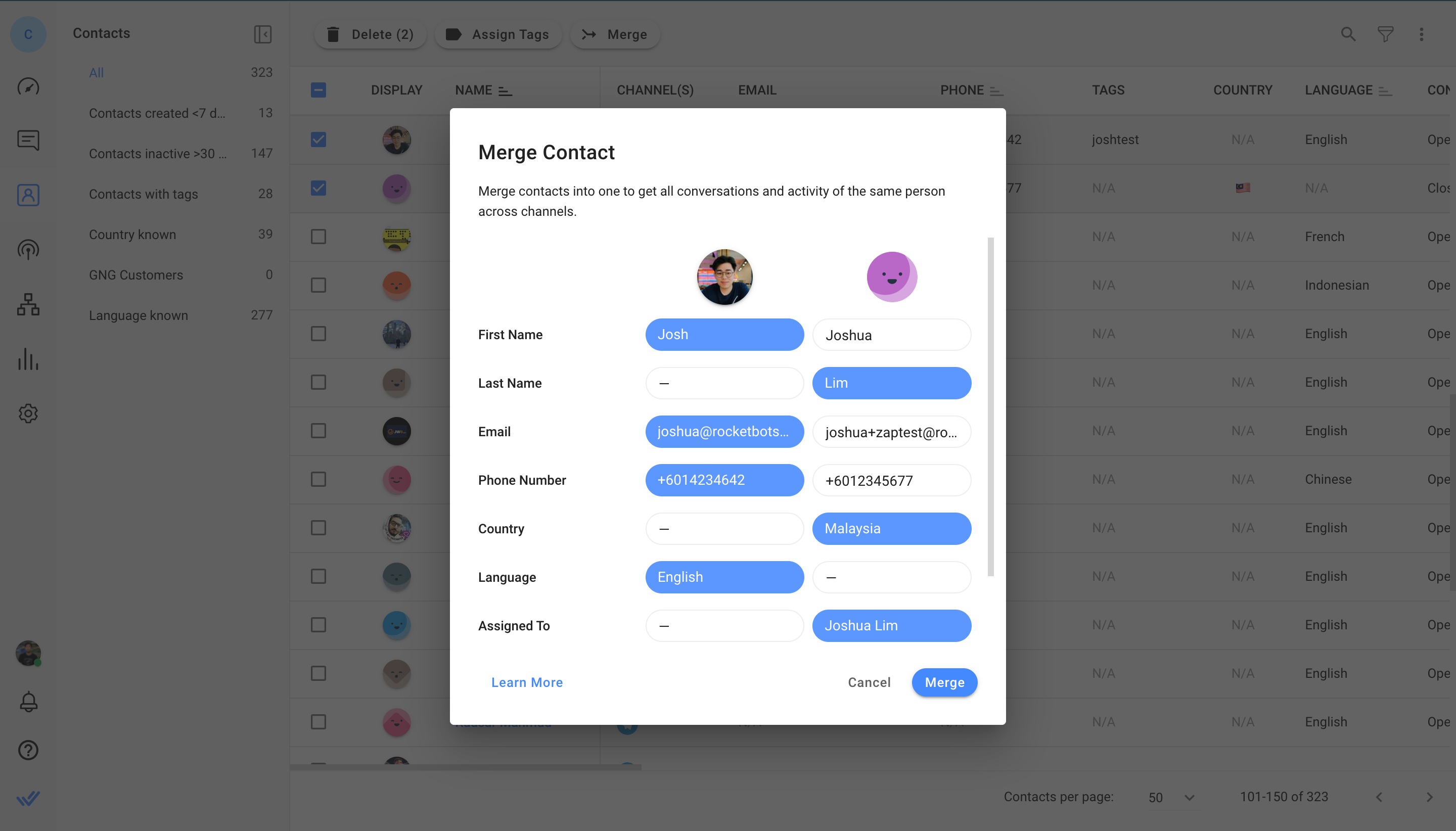Image resolution: width=1456 pixels, height=831 pixels.
Task: Click the Cancel button in dialog
Action: pyautogui.click(x=869, y=682)
